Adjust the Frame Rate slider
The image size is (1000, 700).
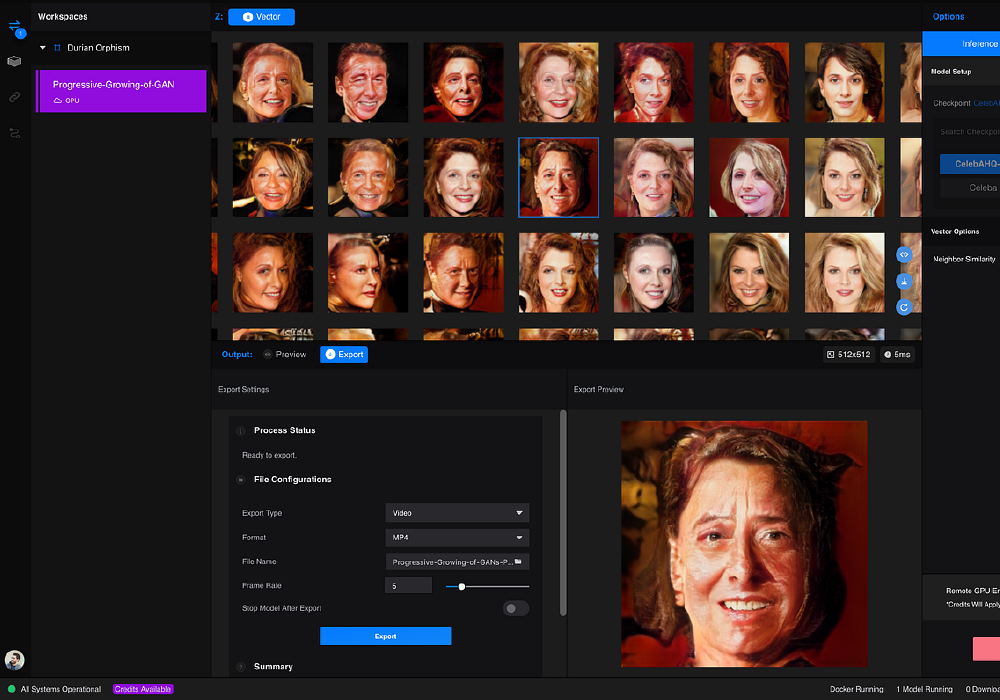pyautogui.click(x=462, y=586)
